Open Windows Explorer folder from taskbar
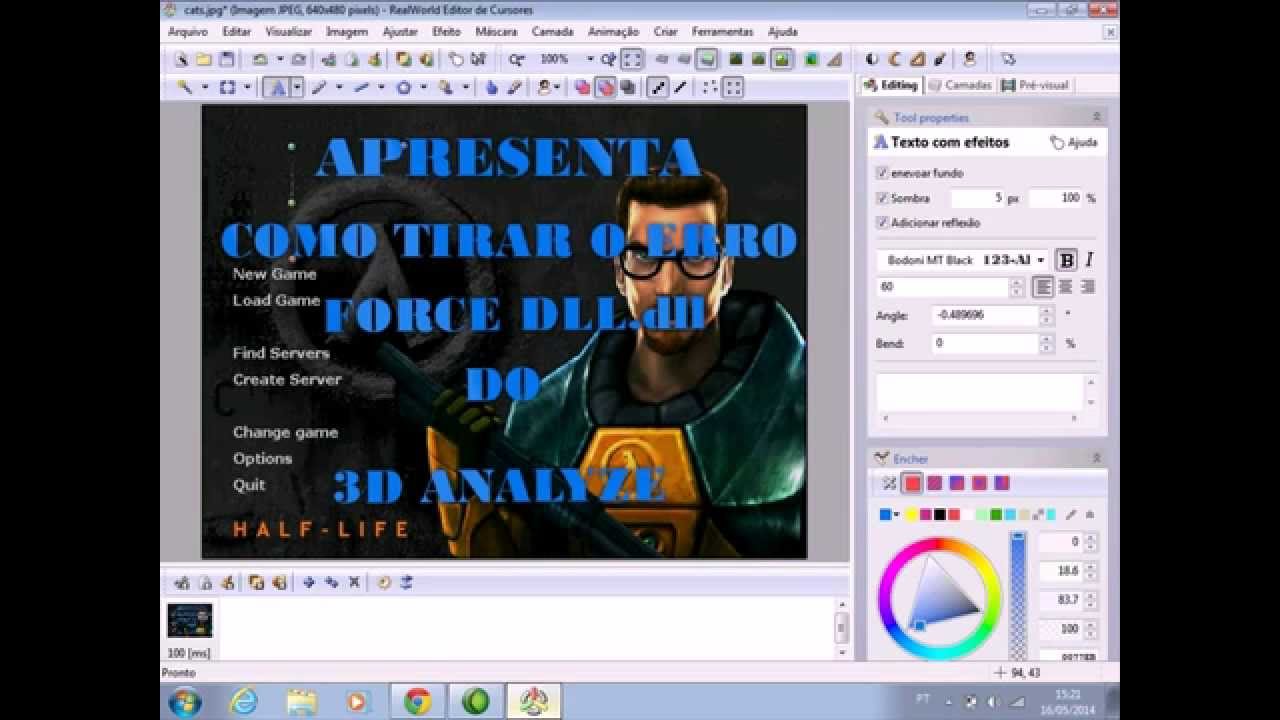This screenshot has height=720, width=1280. coord(301,702)
